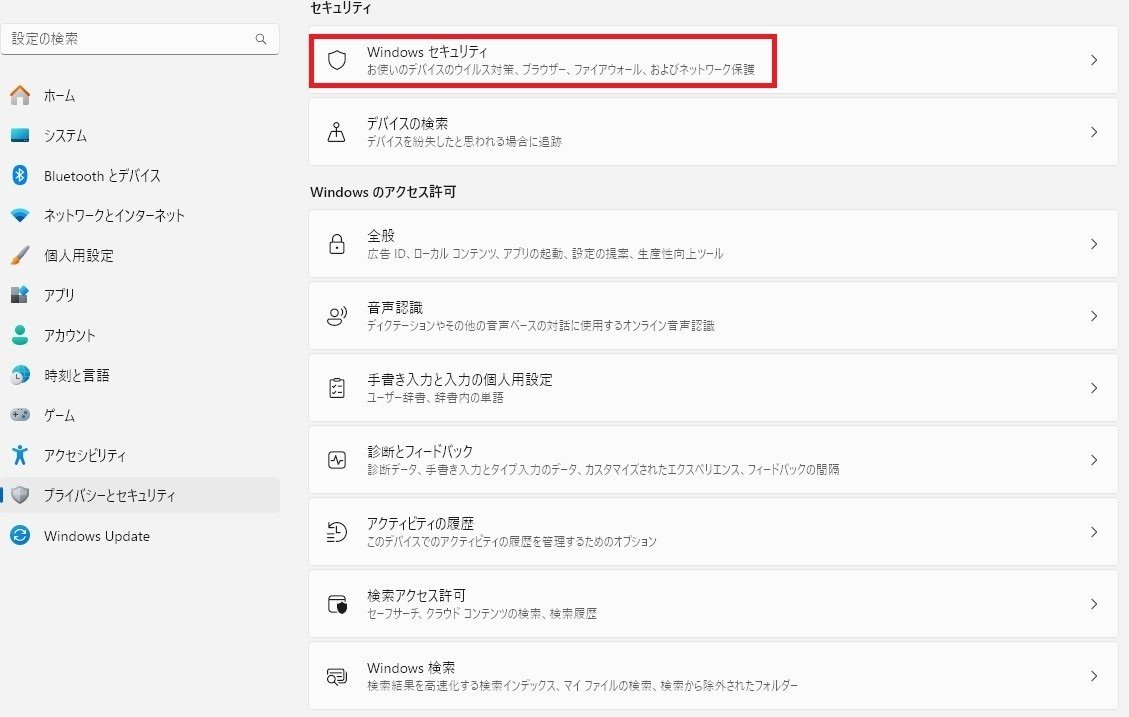
Task: Click the Windows セキュリティ shield icon
Action: click(x=336, y=60)
